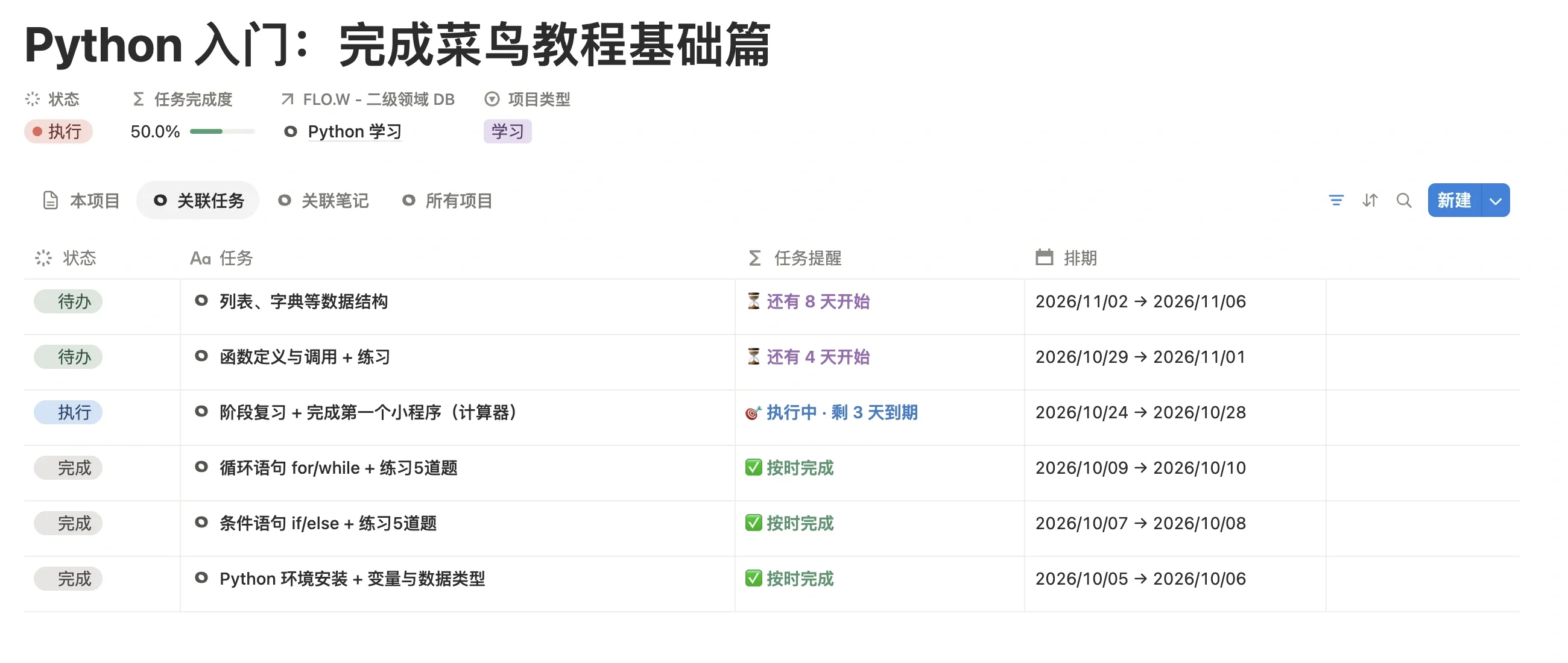Click the page title Python 入门
The height and width of the screenshot is (663, 1568).
[397, 45]
